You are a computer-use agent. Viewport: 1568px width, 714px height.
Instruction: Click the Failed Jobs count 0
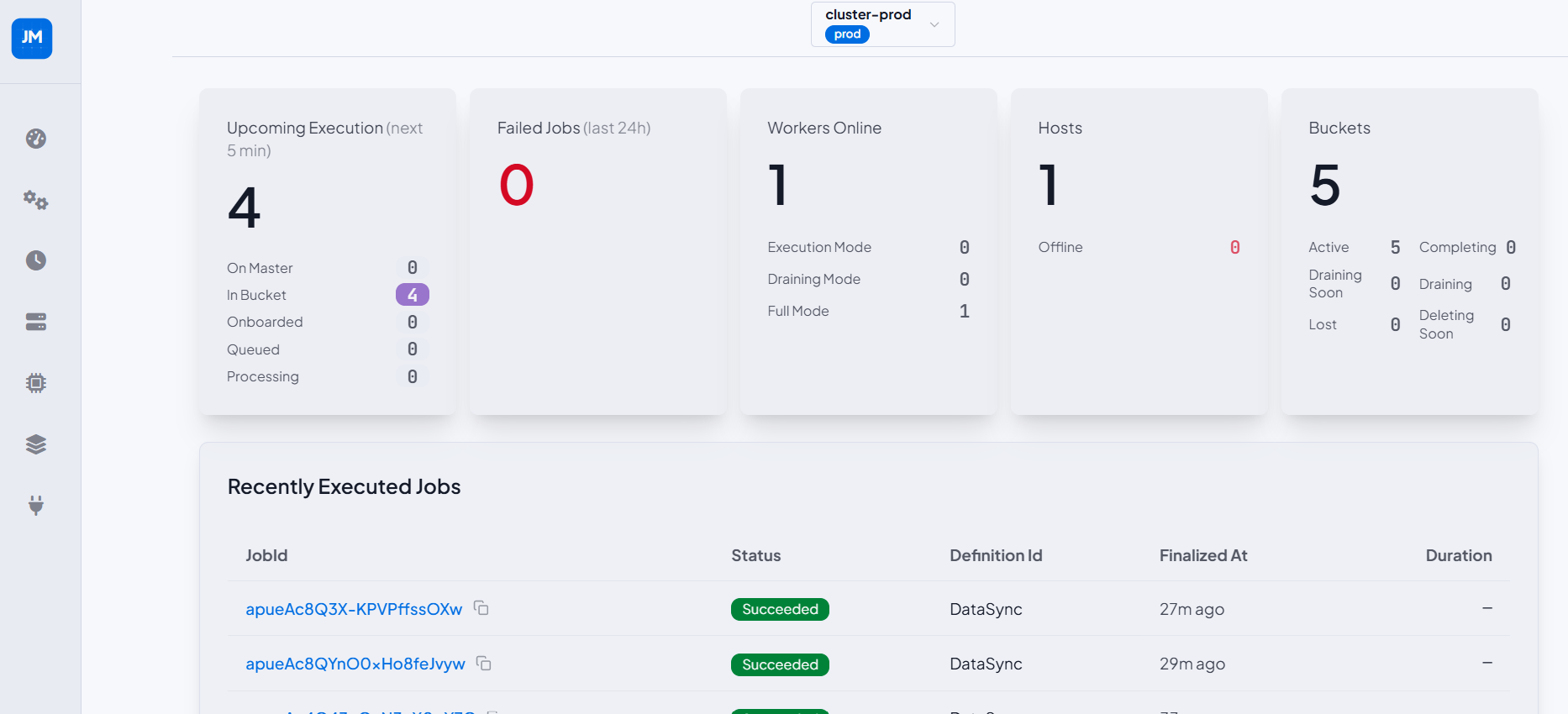point(517,186)
